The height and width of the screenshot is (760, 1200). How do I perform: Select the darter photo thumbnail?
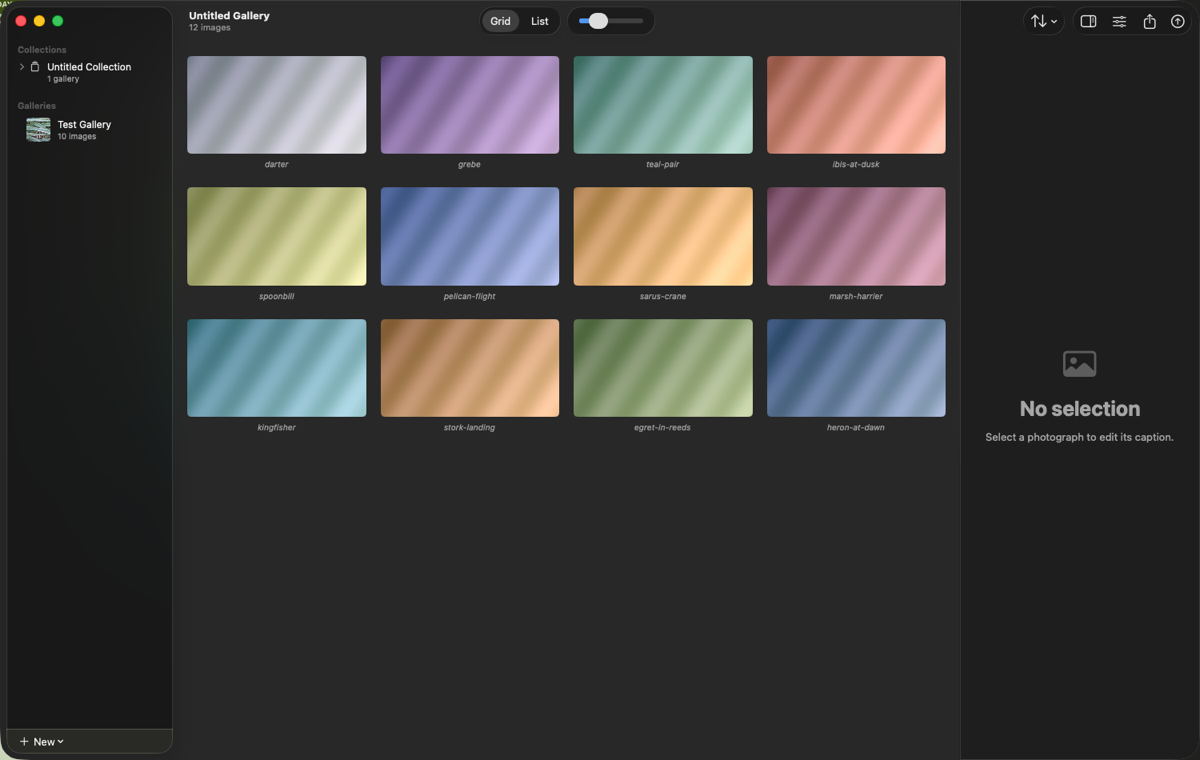[x=276, y=105]
